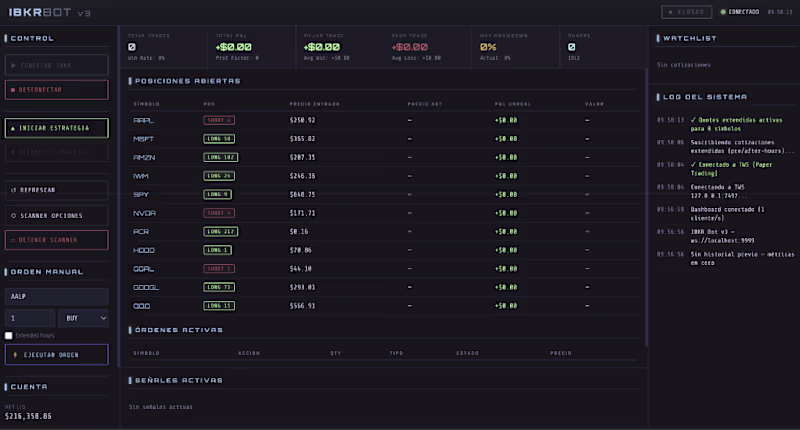Select the AMZN position row symbol

(144, 158)
